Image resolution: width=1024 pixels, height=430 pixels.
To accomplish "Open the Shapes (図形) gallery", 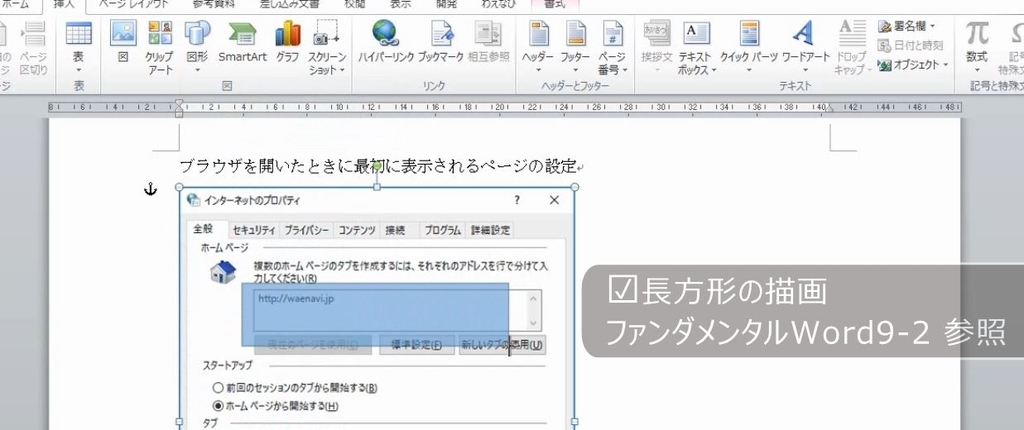I will click(x=197, y=47).
